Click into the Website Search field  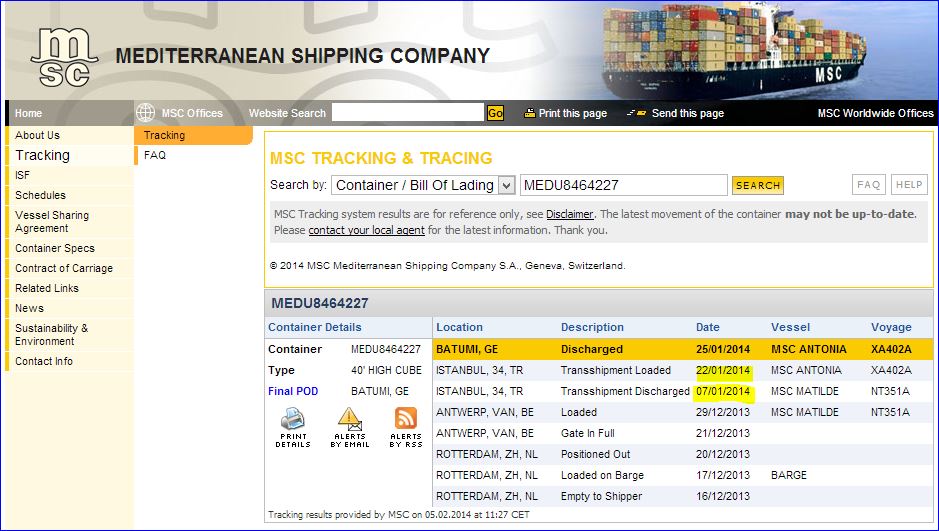pos(408,113)
